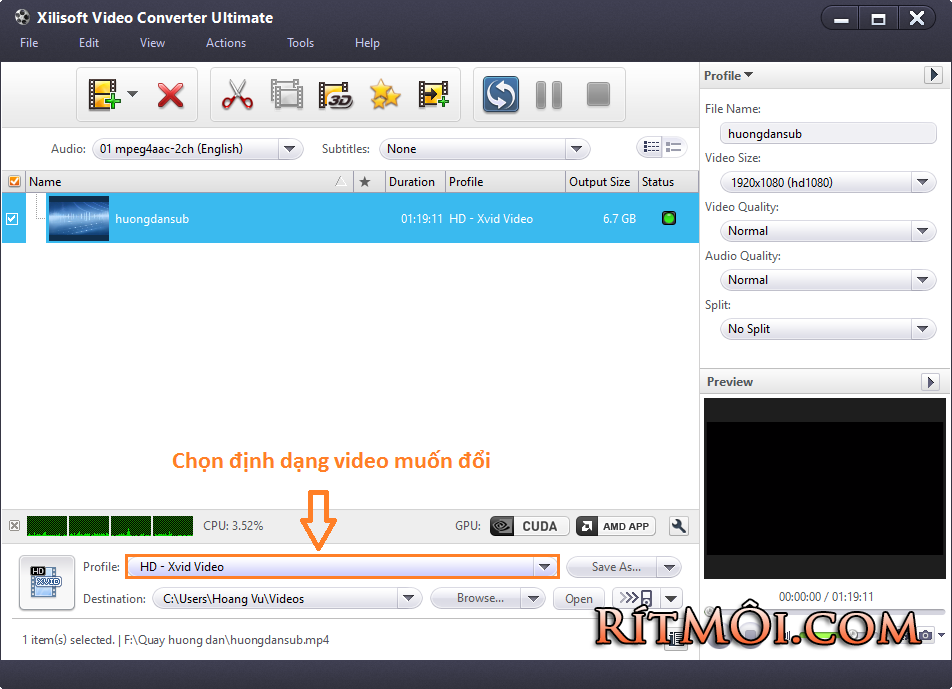The image size is (952, 689).
Task: Open the Effects star tool
Action: pyautogui.click(x=385, y=95)
